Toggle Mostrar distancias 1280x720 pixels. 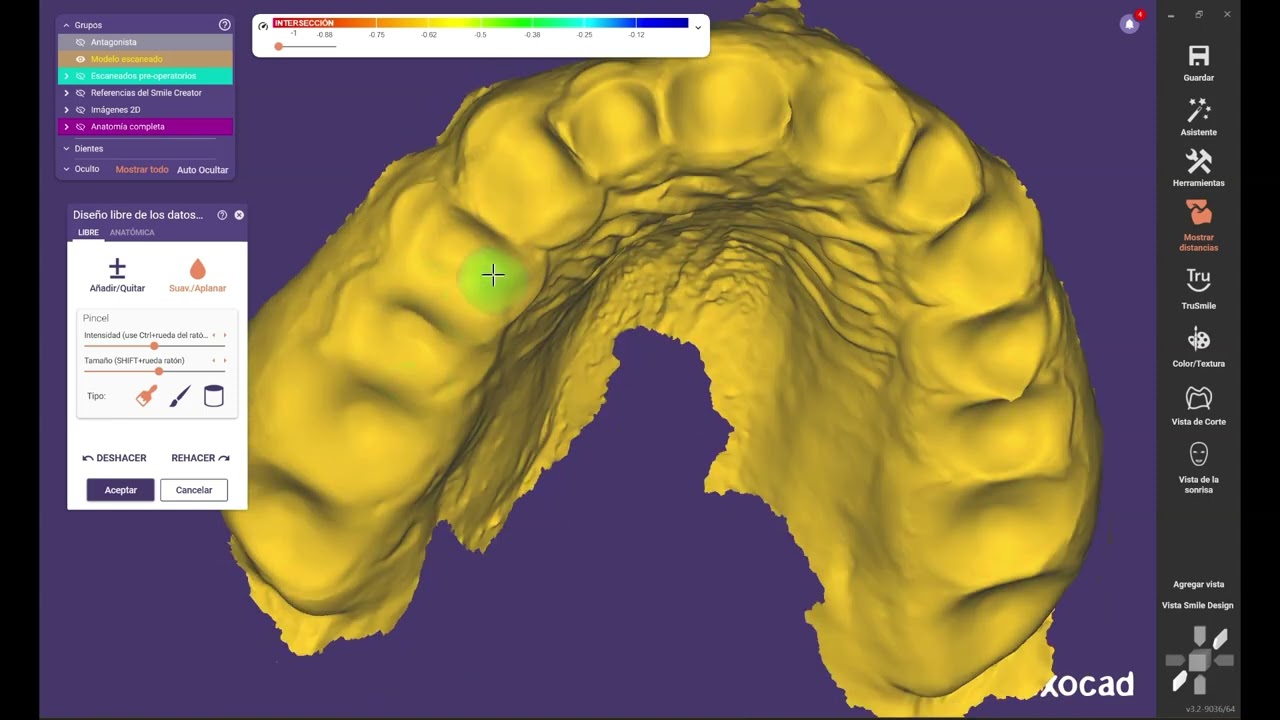point(1198,212)
